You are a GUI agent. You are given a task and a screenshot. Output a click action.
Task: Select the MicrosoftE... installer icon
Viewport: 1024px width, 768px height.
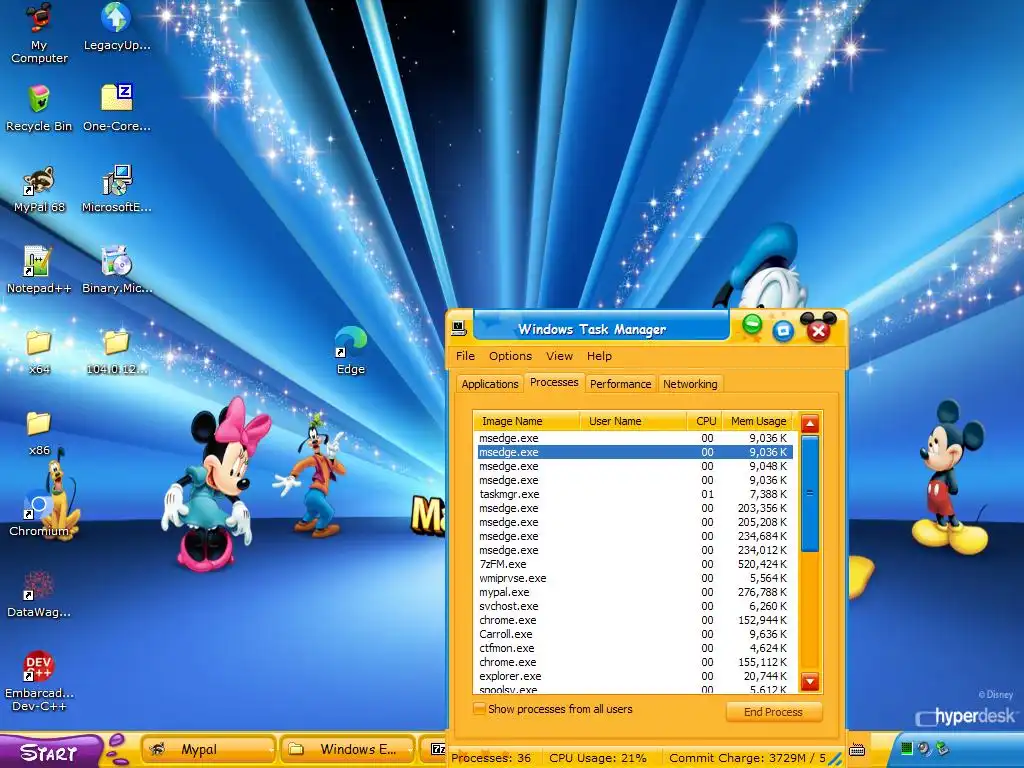[x=117, y=189]
